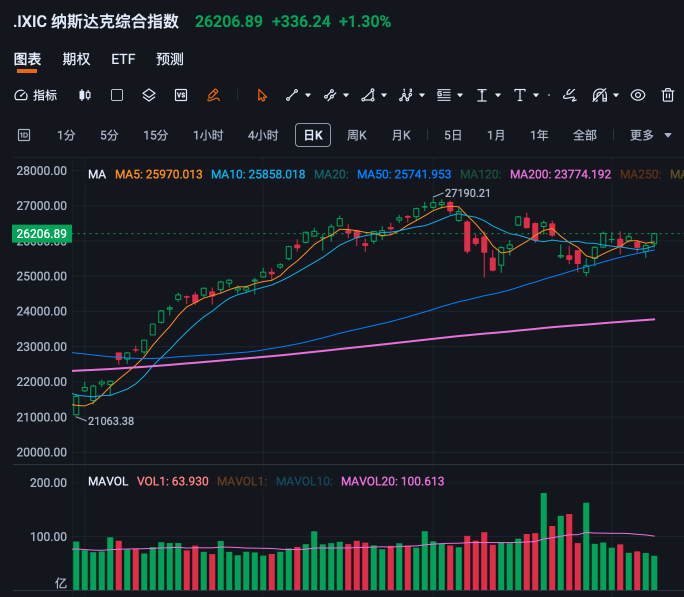
Task: Toggle the MA10 indicator label
Action: click(x=258, y=174)
